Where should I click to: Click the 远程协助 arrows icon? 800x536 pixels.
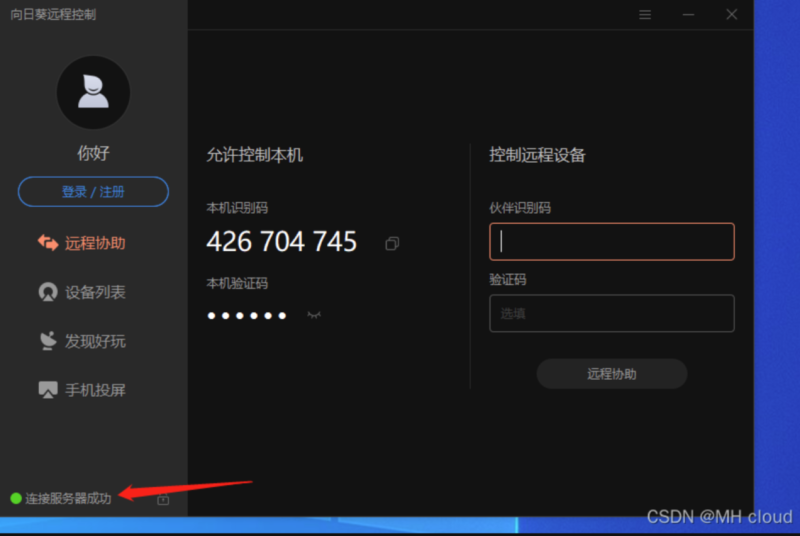(x=48, y=243)
